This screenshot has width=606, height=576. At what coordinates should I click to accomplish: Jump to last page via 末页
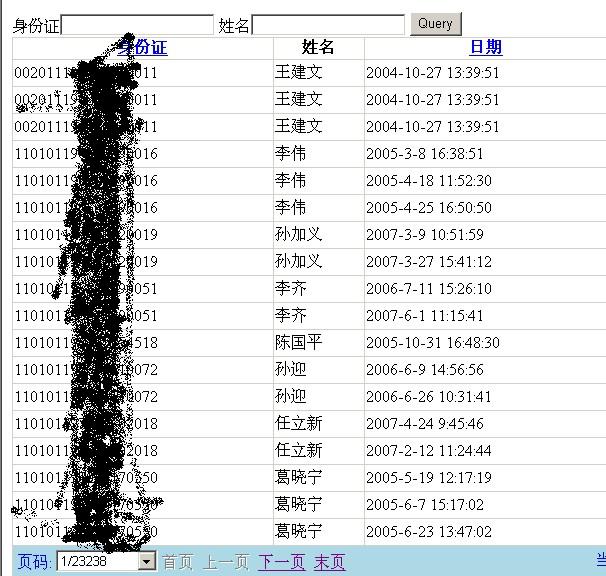point(329,562)
